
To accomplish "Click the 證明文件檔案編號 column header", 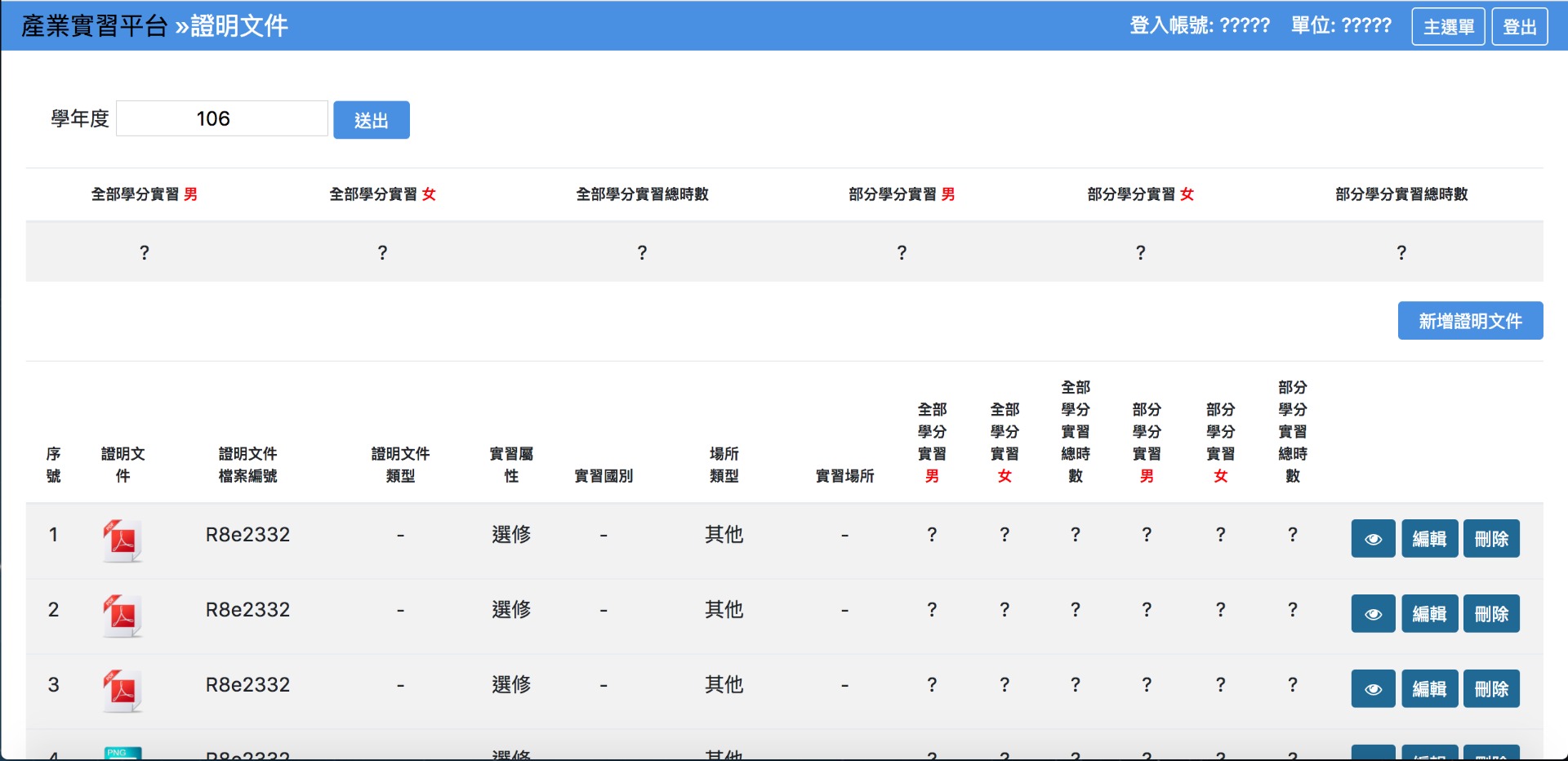I will pos(247,465).
